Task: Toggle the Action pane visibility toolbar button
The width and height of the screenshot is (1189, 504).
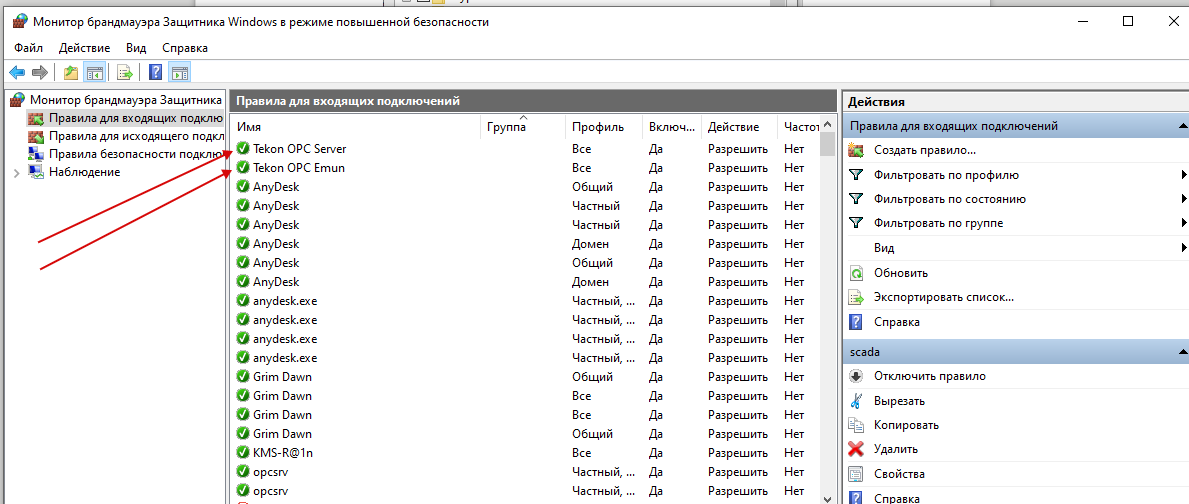Action: point(180,72)
